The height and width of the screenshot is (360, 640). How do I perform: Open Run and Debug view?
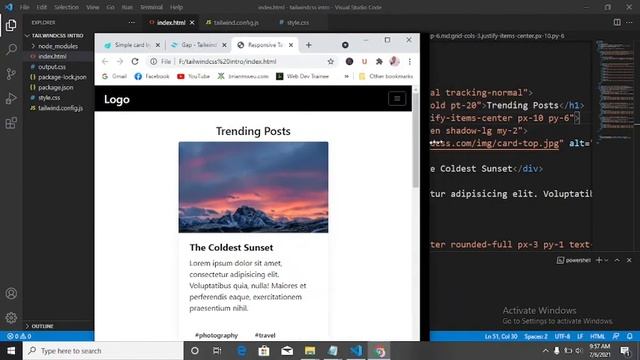point(11,98)
